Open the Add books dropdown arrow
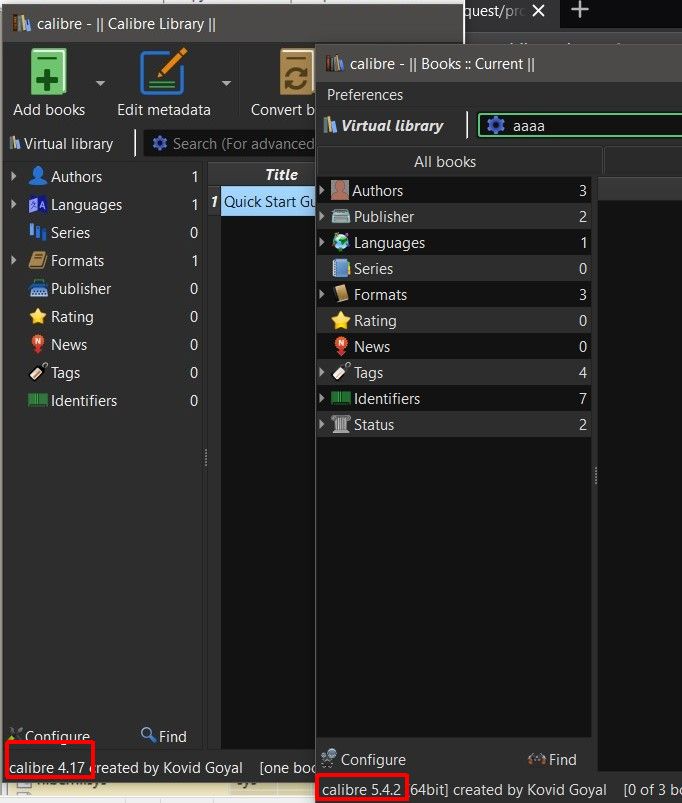Image resolution: width=682 pixels, height=803 pixels. click(x=100, y=83)
